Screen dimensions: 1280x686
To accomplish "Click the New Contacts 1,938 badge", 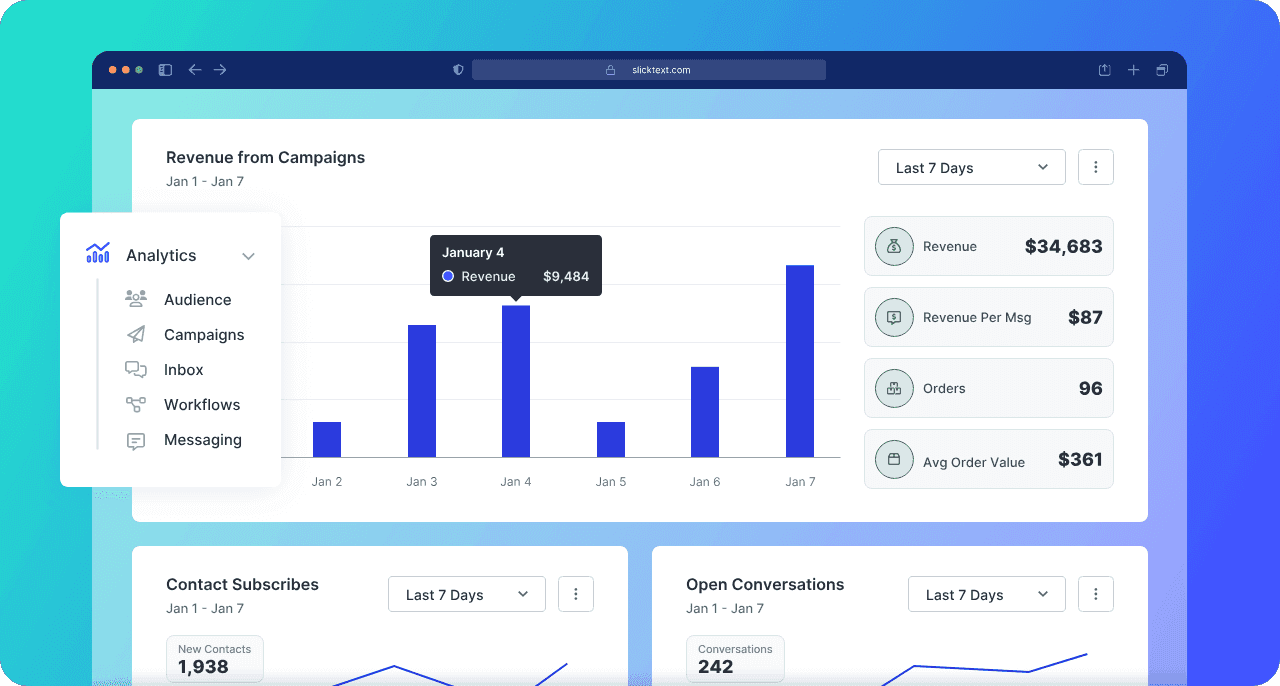I will [215, 659].
